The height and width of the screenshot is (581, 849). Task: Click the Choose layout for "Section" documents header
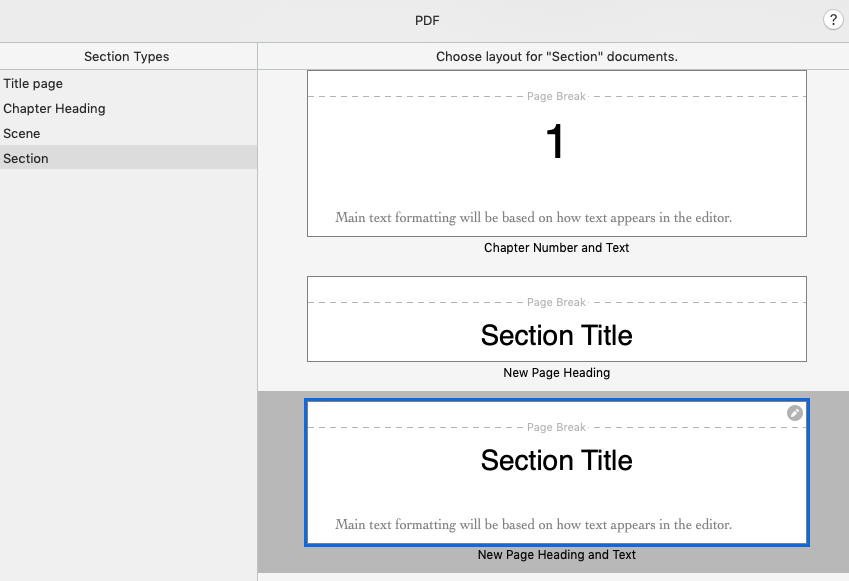click(x=557, y=56)
